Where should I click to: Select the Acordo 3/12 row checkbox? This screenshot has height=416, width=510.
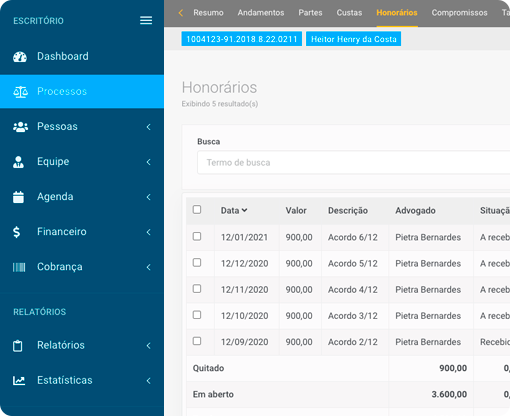point(197,315)
